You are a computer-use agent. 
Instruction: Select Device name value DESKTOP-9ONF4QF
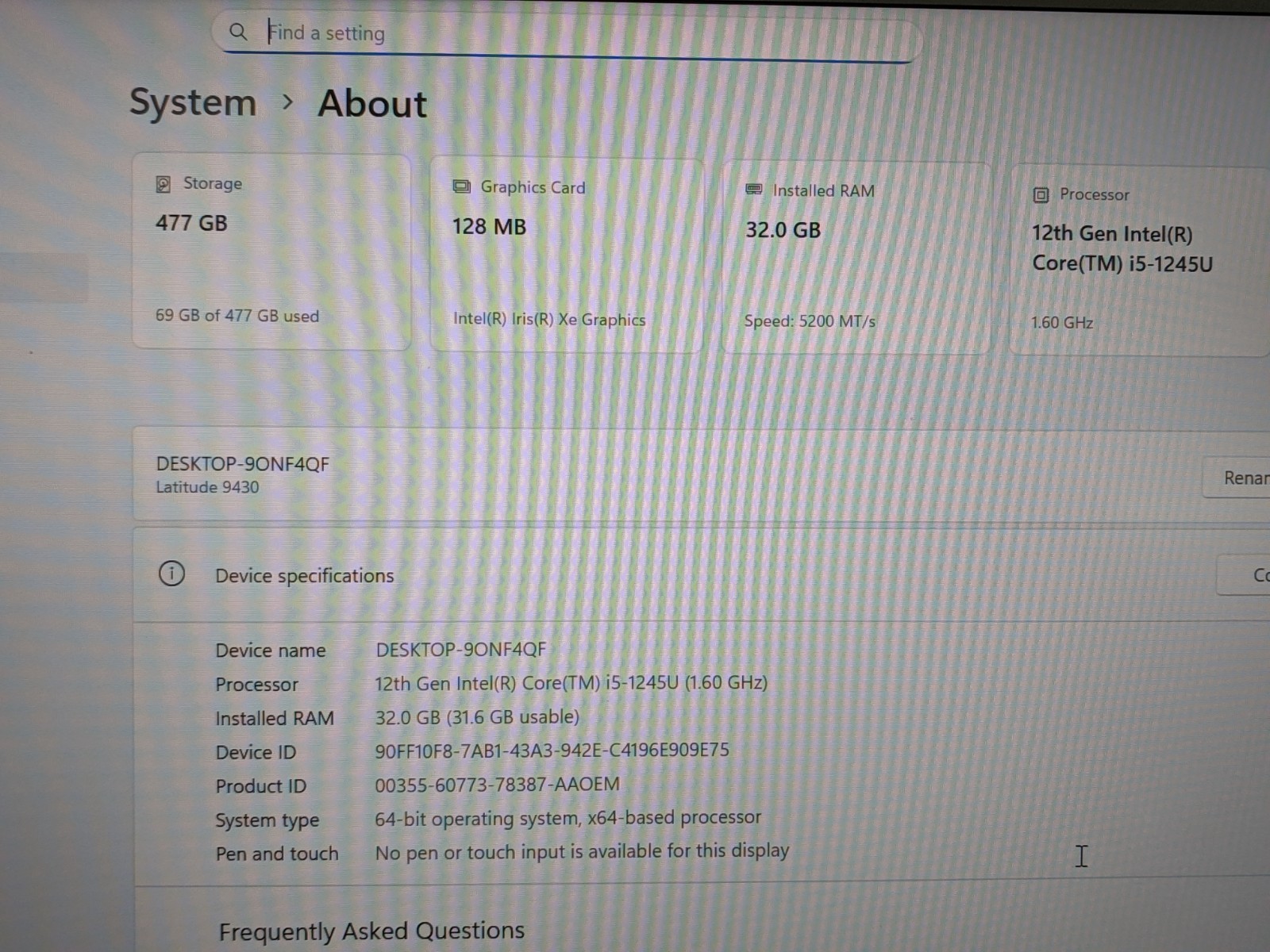pyautogui.click(x=460, y=650)
